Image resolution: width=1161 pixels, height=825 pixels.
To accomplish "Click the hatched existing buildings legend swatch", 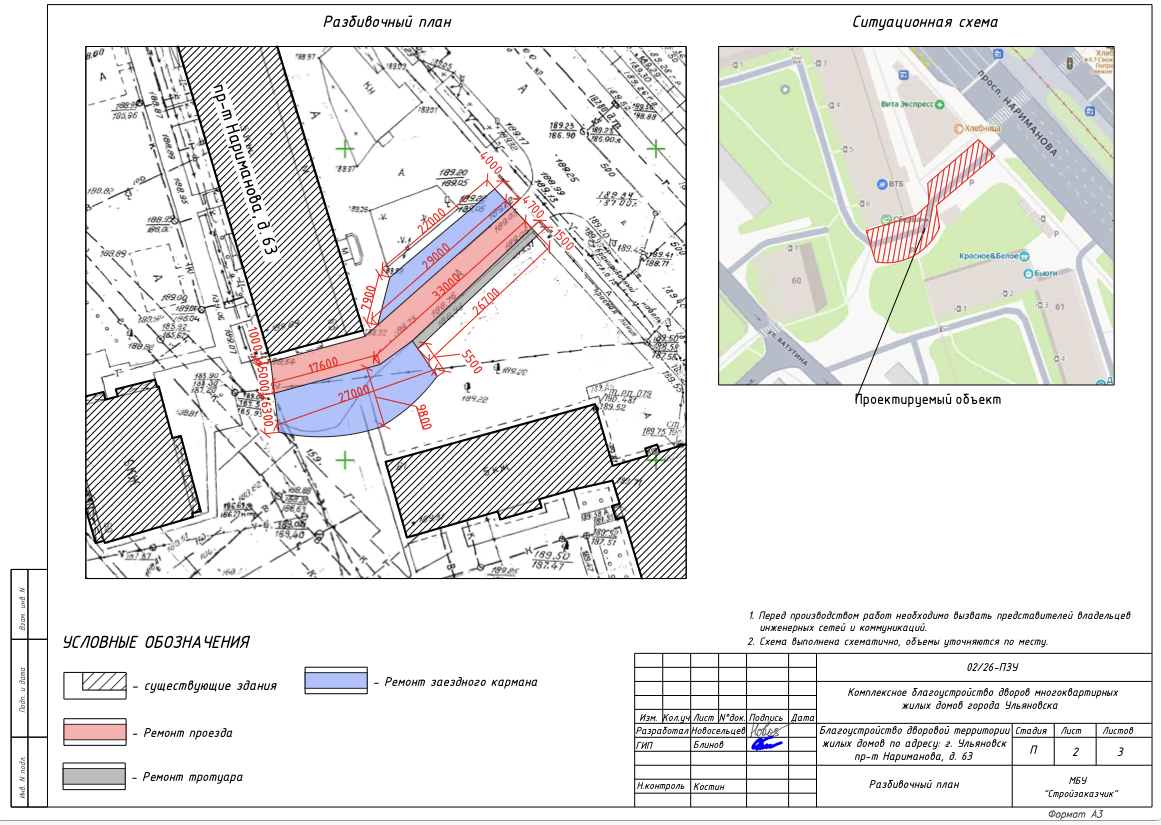I will point(95,685).
